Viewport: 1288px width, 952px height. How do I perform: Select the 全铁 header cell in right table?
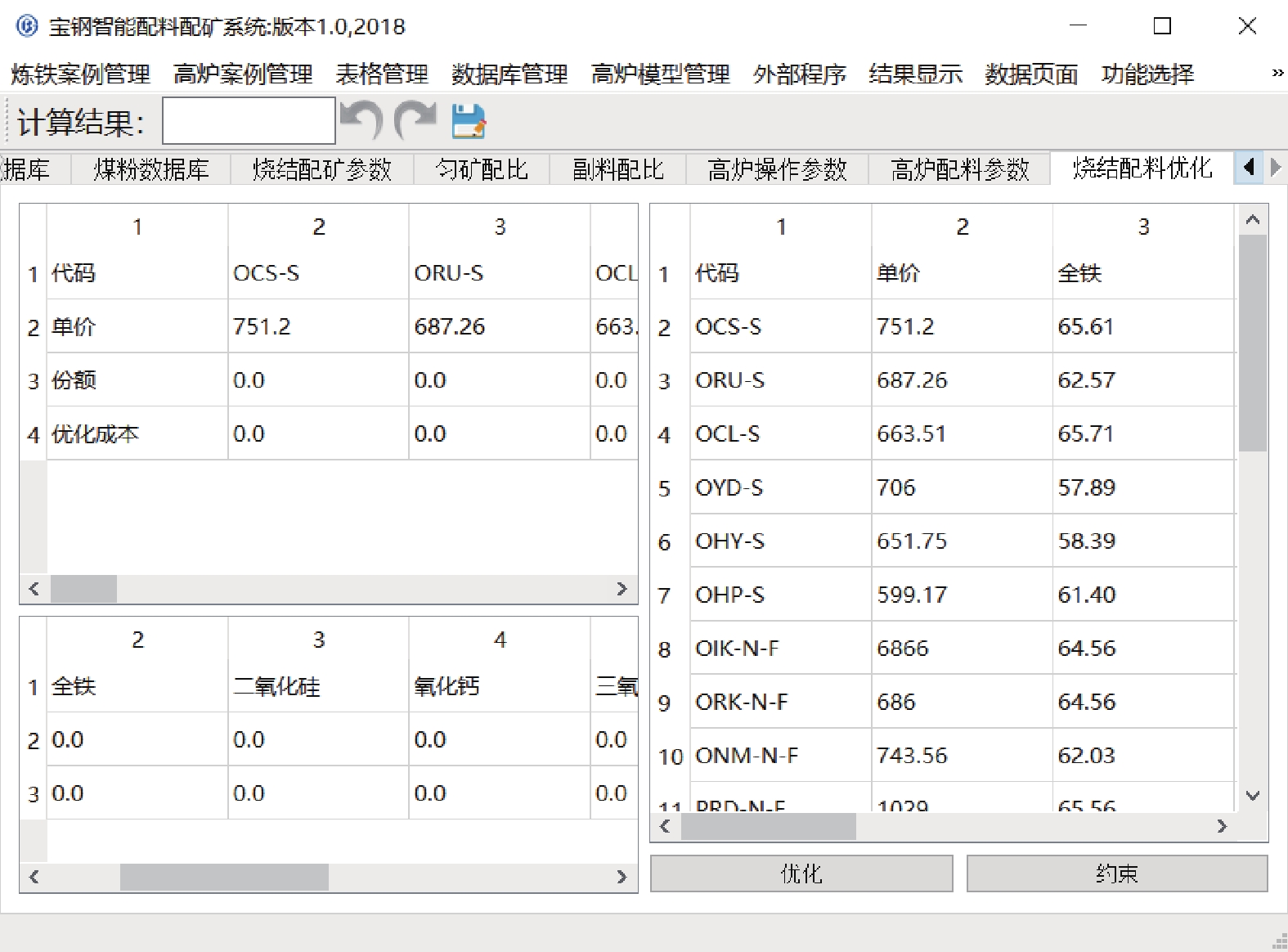click(x=1143, y=272)
